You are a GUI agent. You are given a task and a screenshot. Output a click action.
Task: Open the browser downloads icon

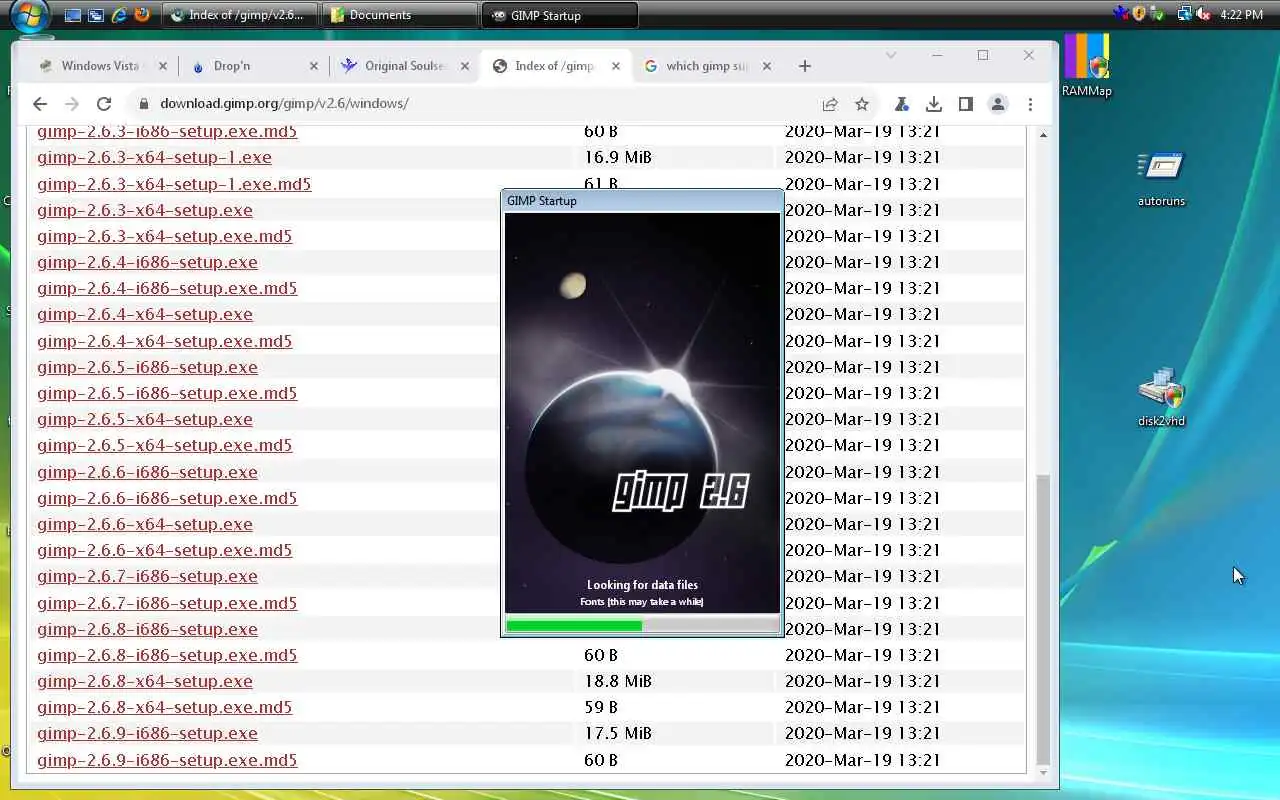click(x=933, y=104)
